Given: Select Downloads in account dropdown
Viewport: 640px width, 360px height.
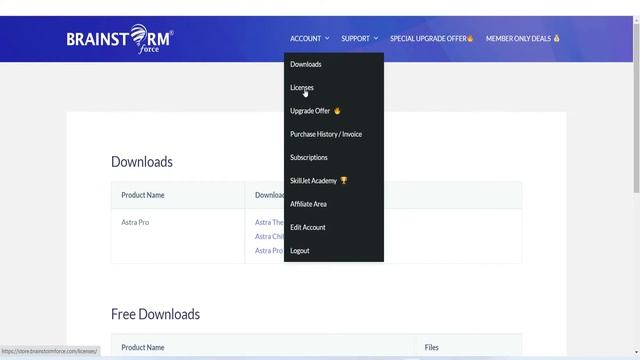Looking at the screenshot, I should tap(306, 64).
